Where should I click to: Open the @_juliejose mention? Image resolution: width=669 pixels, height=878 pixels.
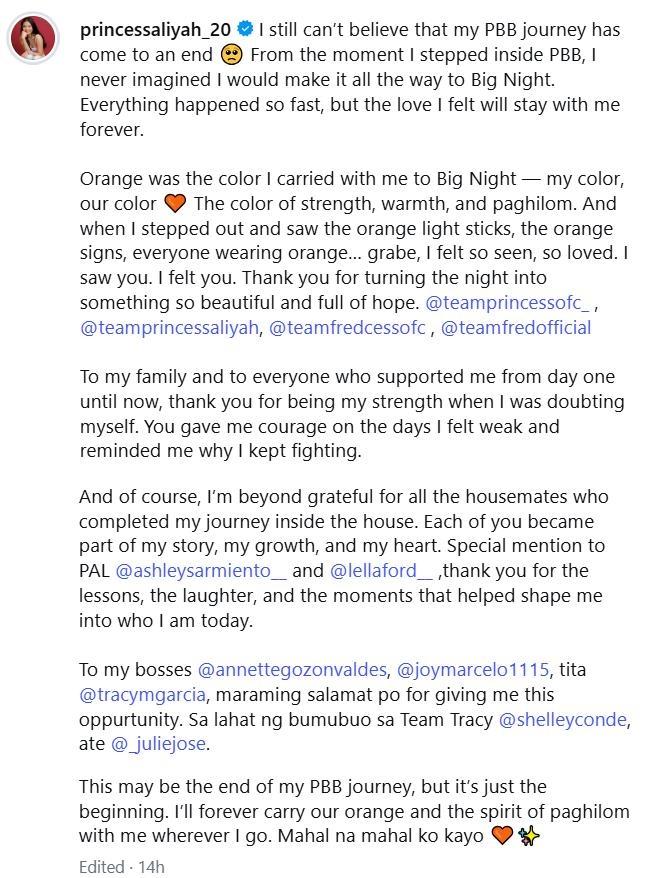[160, 743]
